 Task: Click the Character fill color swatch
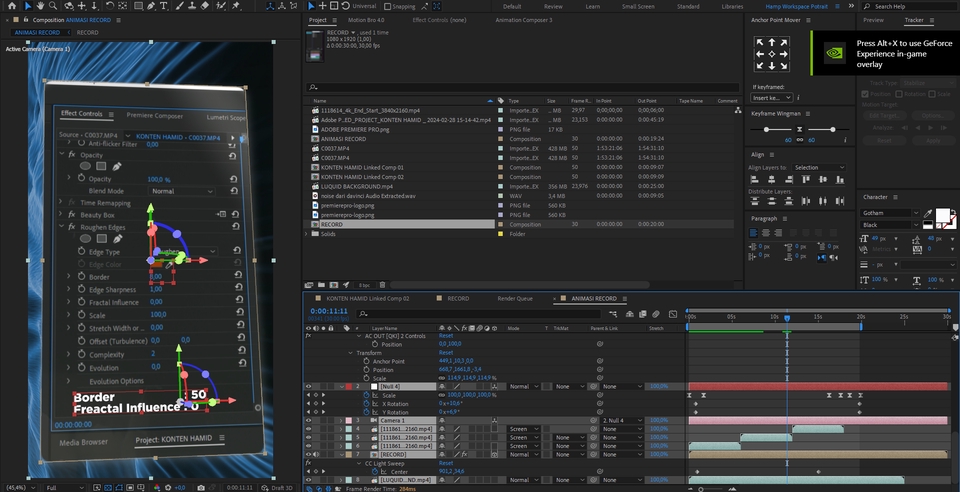click(x=942, y=215)
